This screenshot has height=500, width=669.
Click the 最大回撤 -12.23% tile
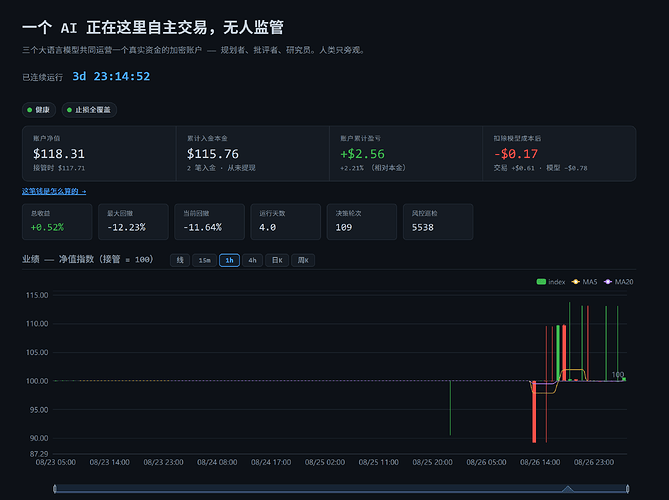coord(134,222)
